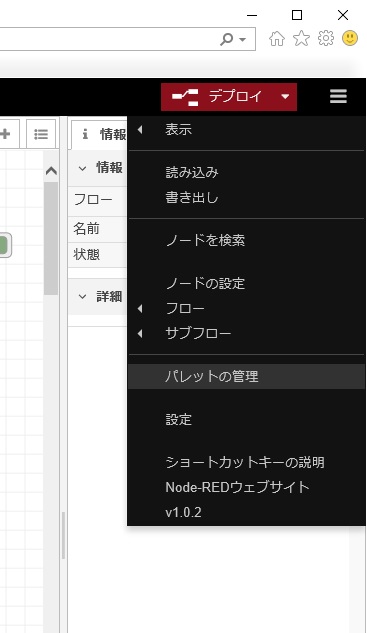
Task: Close the browser window
Action: [x=343, y=15]
